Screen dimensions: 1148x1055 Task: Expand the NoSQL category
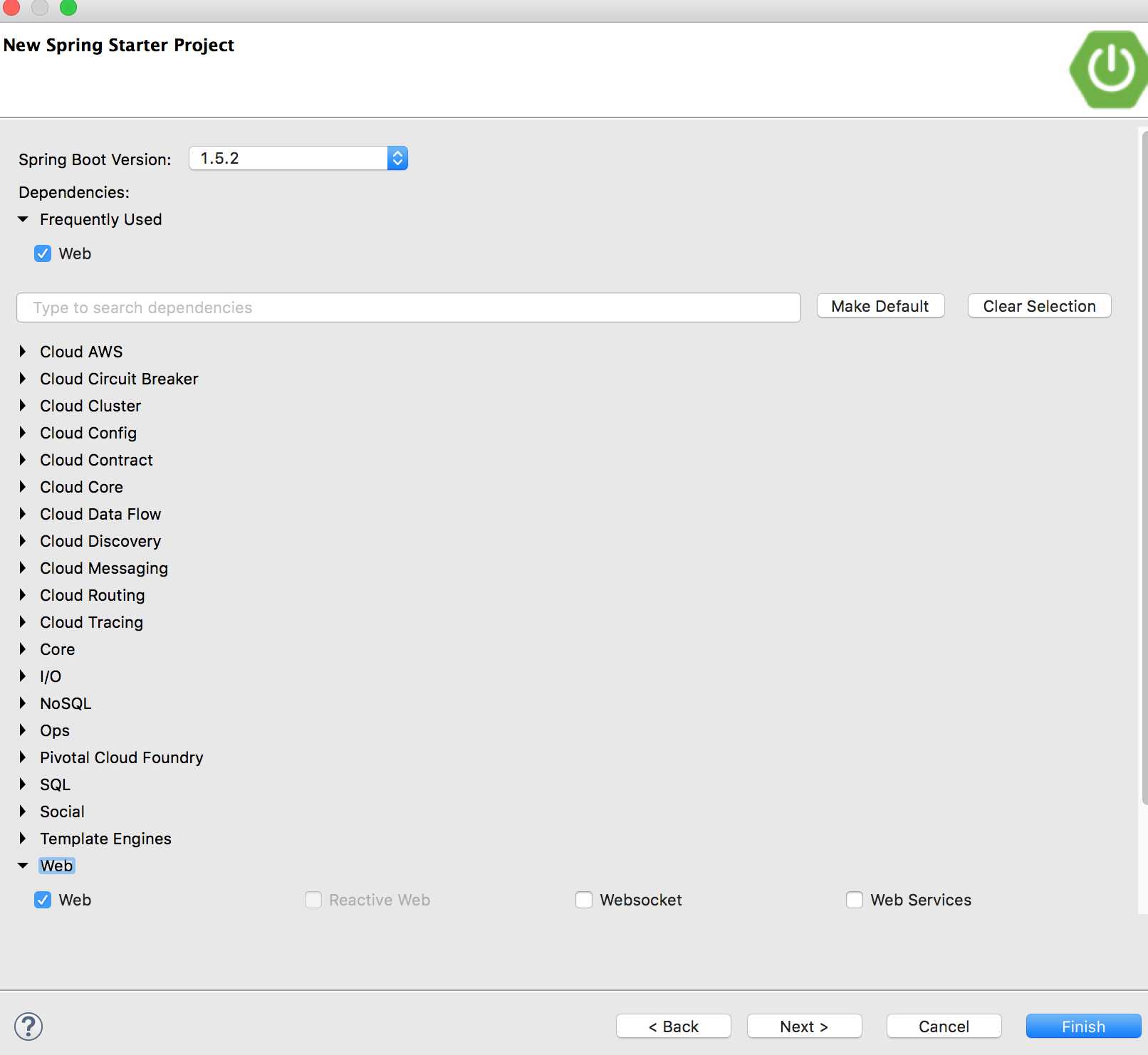(23, 703)
